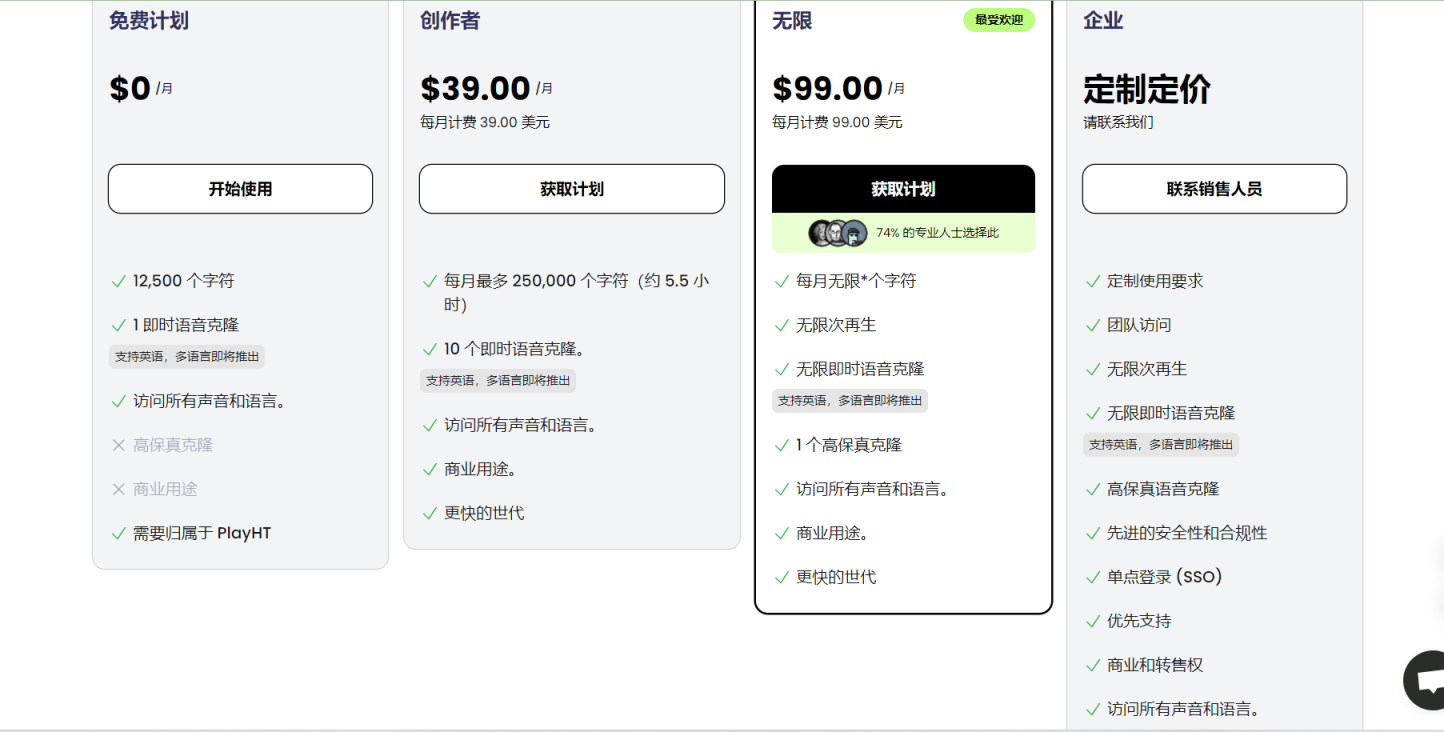
Task: Click the checkmark next to 优先支持
Action: tap(1093, 621)
